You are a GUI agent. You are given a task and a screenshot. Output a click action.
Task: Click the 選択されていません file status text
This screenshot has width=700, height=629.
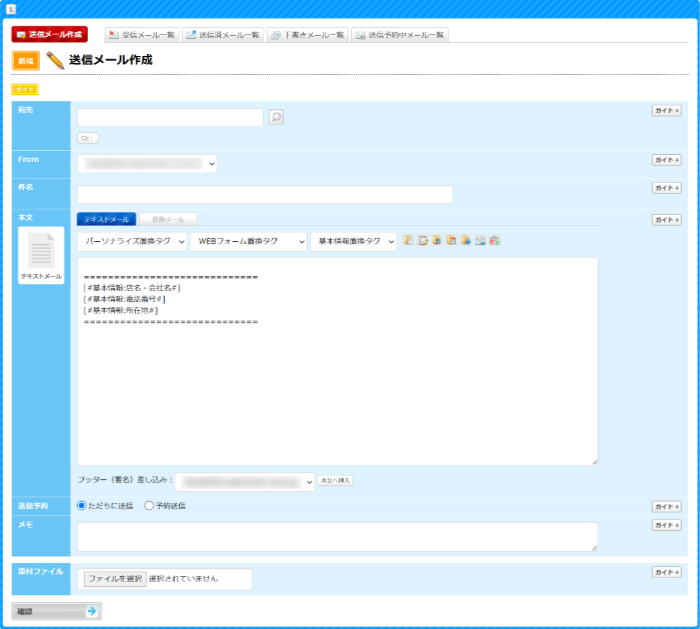(183, 579)
